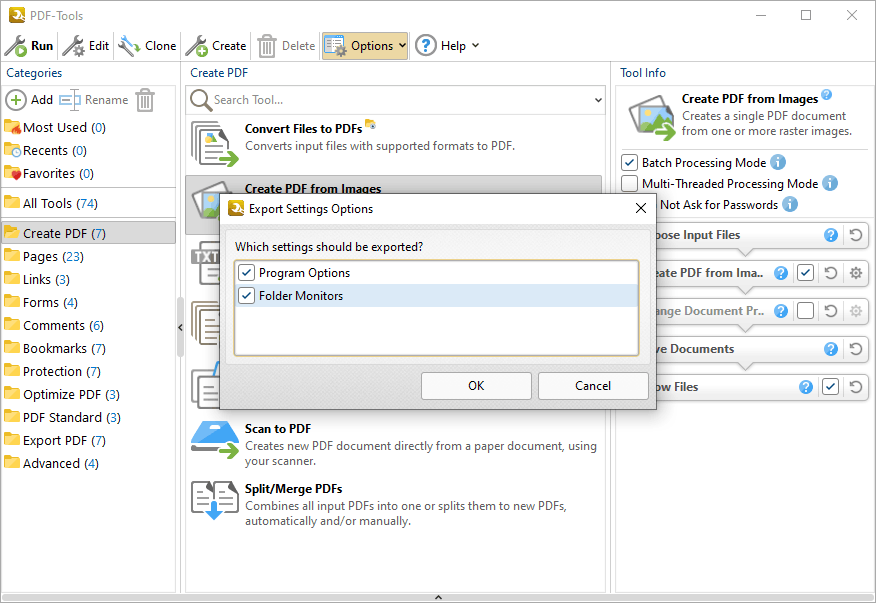This screenshot has height=603, width=876.
Task: Select Bookmarks (7) category
Action: click(55, 348)
